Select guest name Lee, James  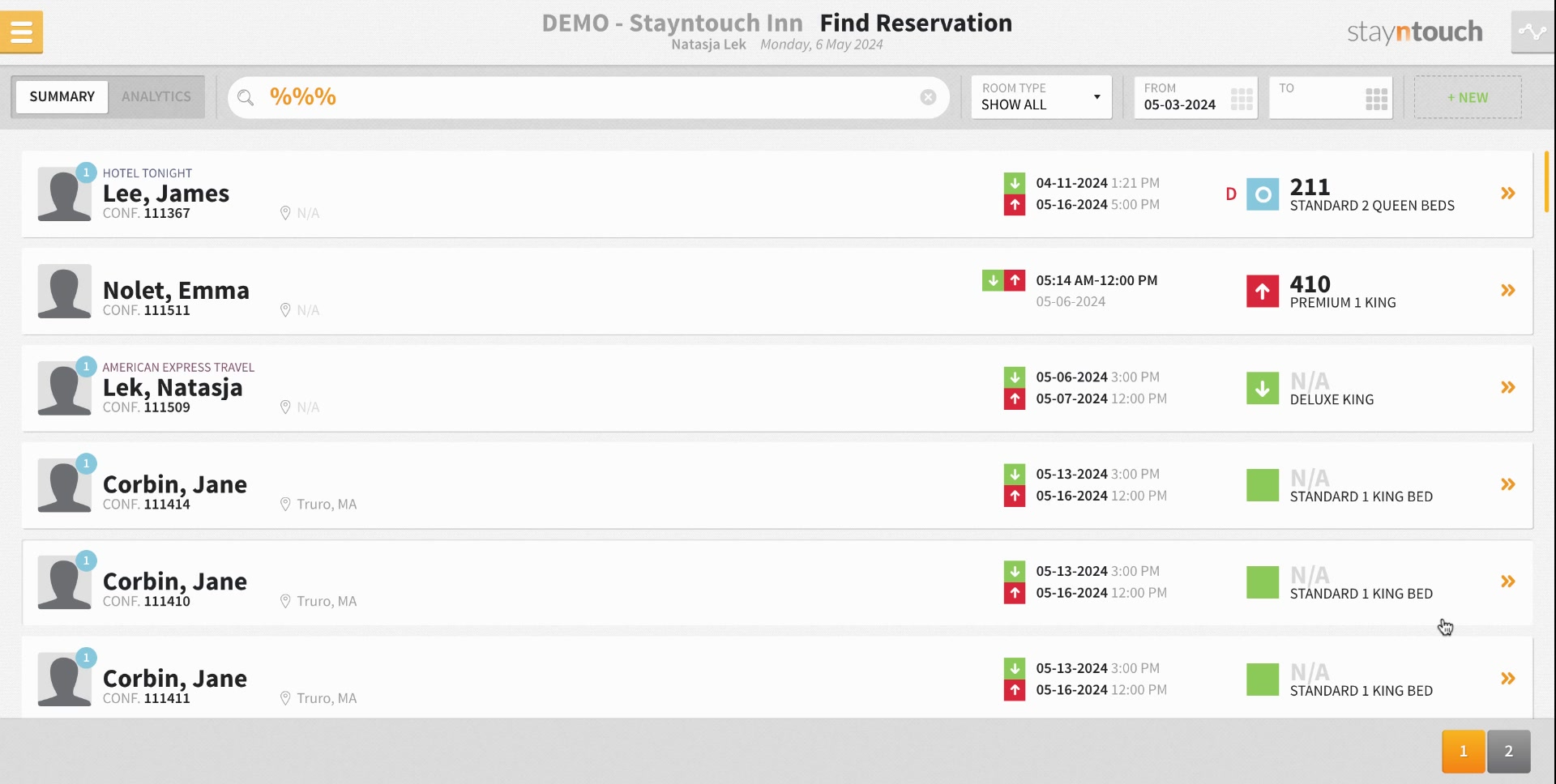coord(166,194)
